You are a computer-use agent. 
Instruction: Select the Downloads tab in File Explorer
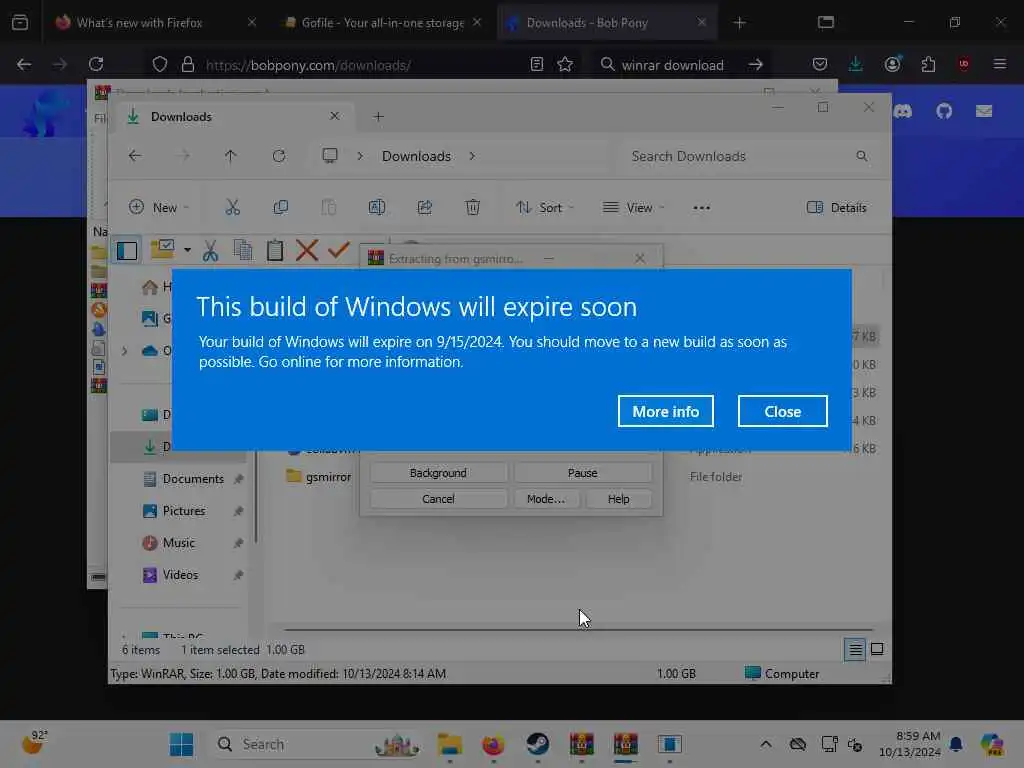[232, 117]
